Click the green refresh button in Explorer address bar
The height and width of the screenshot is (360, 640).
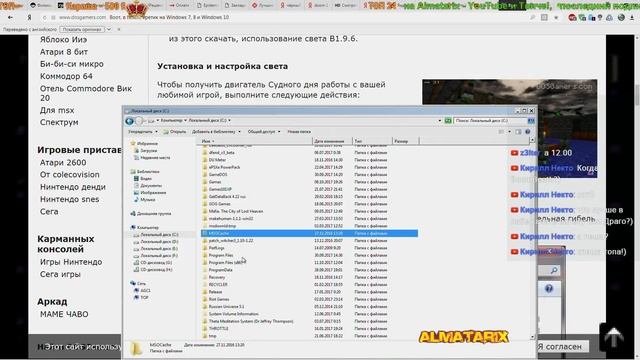[448, 120]
